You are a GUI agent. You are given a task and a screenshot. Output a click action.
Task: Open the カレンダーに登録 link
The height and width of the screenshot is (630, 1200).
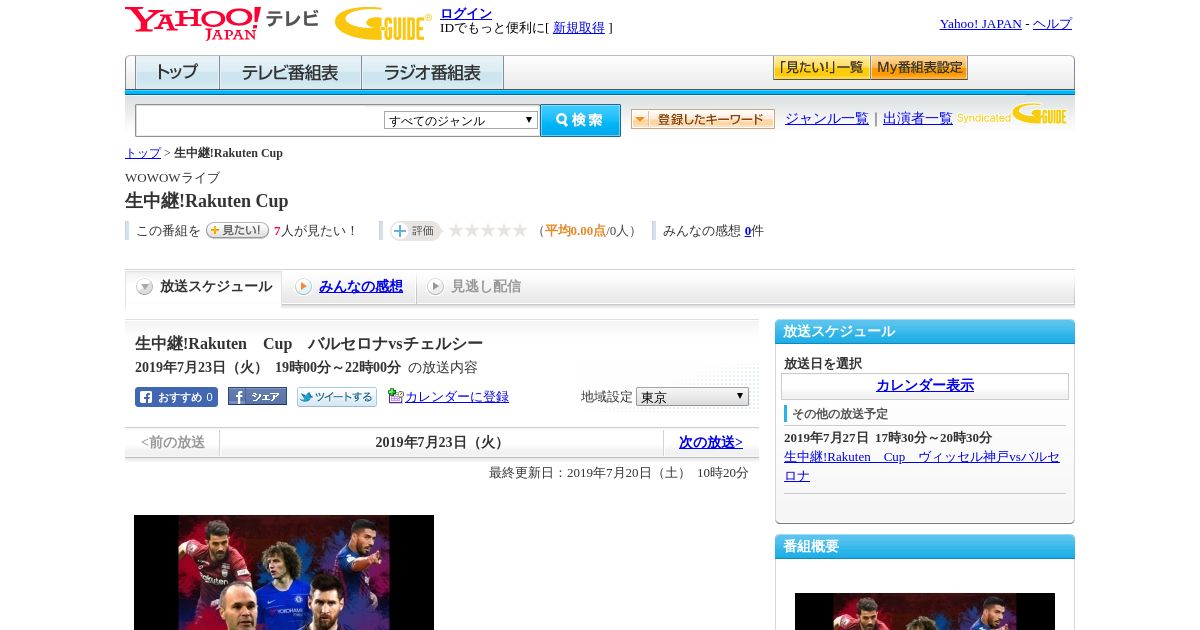457,397
